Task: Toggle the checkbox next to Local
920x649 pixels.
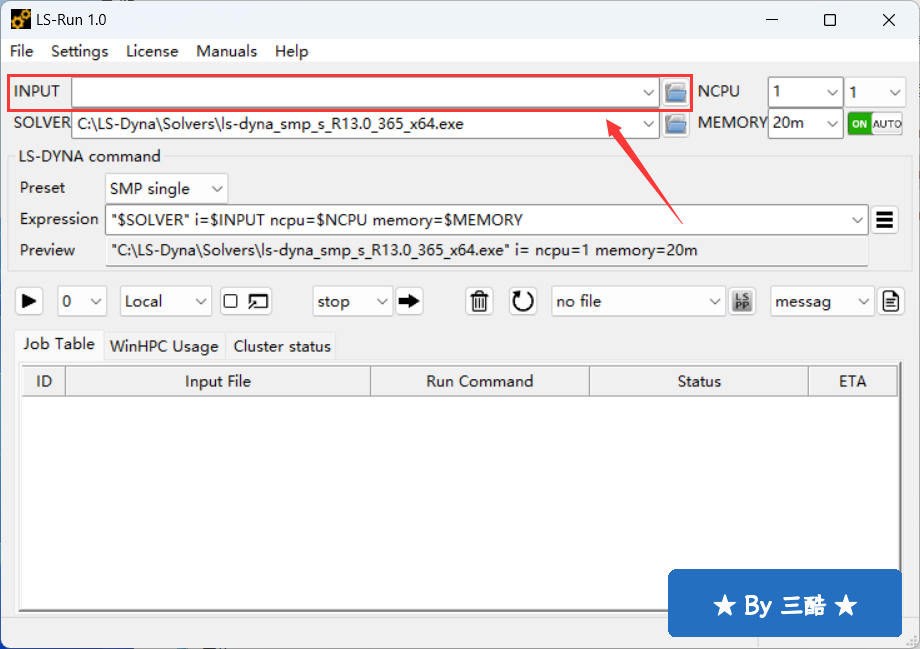Action: pyautogui.click(x=231, y=301)
